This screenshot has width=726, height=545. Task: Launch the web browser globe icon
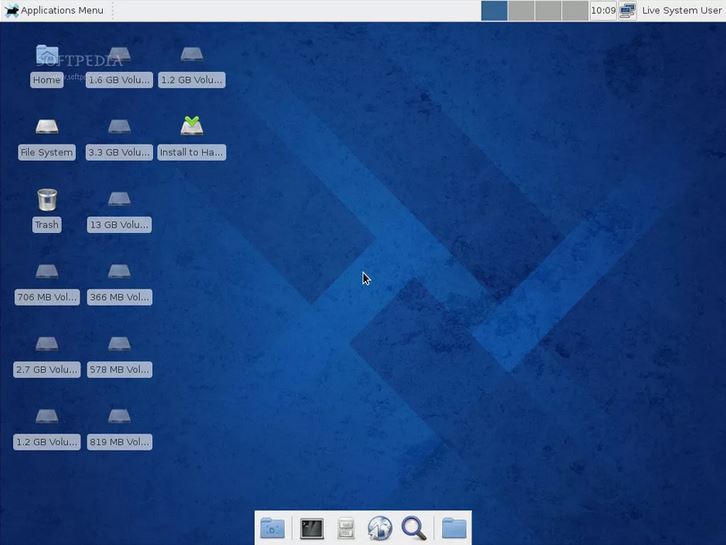coord(379,528)
